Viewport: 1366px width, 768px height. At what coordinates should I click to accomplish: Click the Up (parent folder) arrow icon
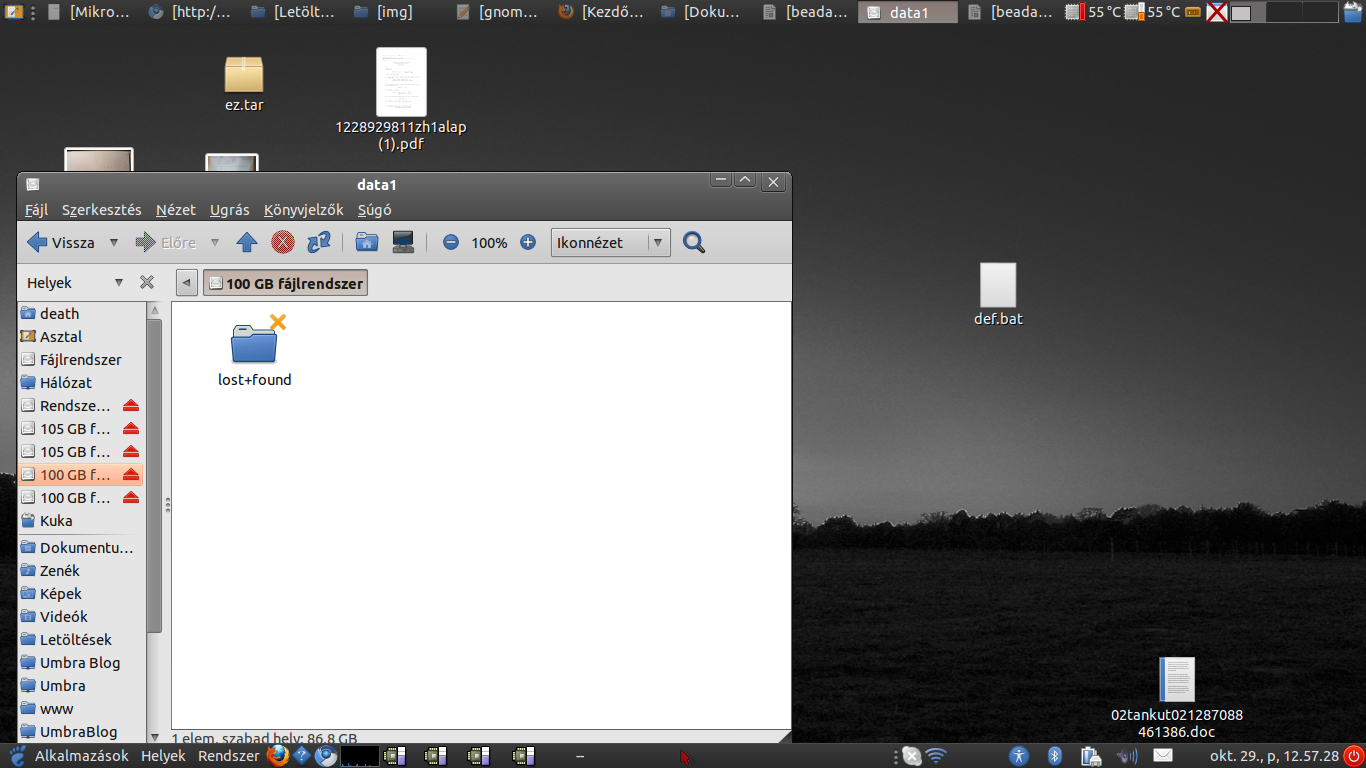point(247,242)
